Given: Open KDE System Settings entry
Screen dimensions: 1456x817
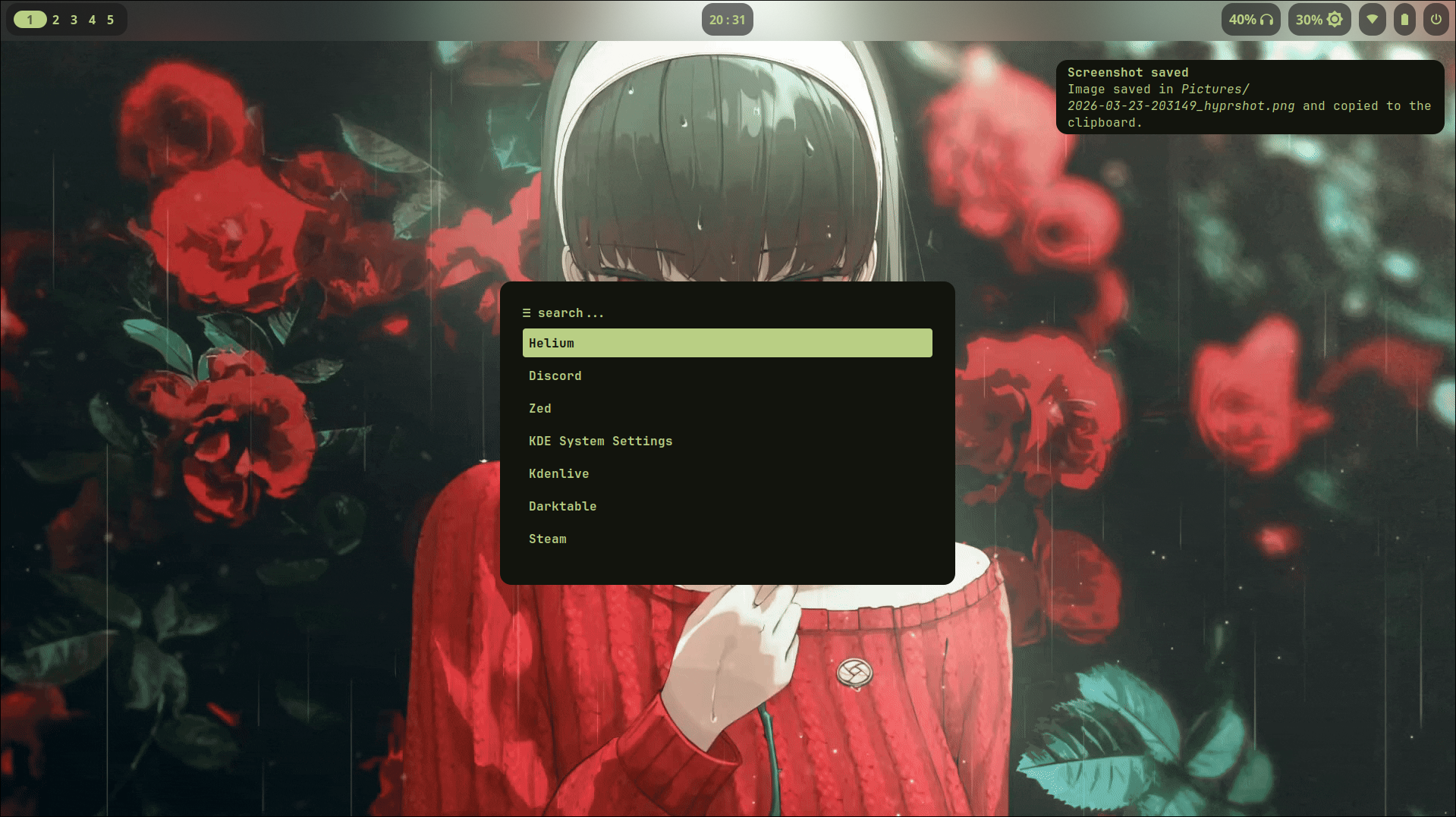Looking at the screenshot, I should pyautogui.click(x=727, y=441).
